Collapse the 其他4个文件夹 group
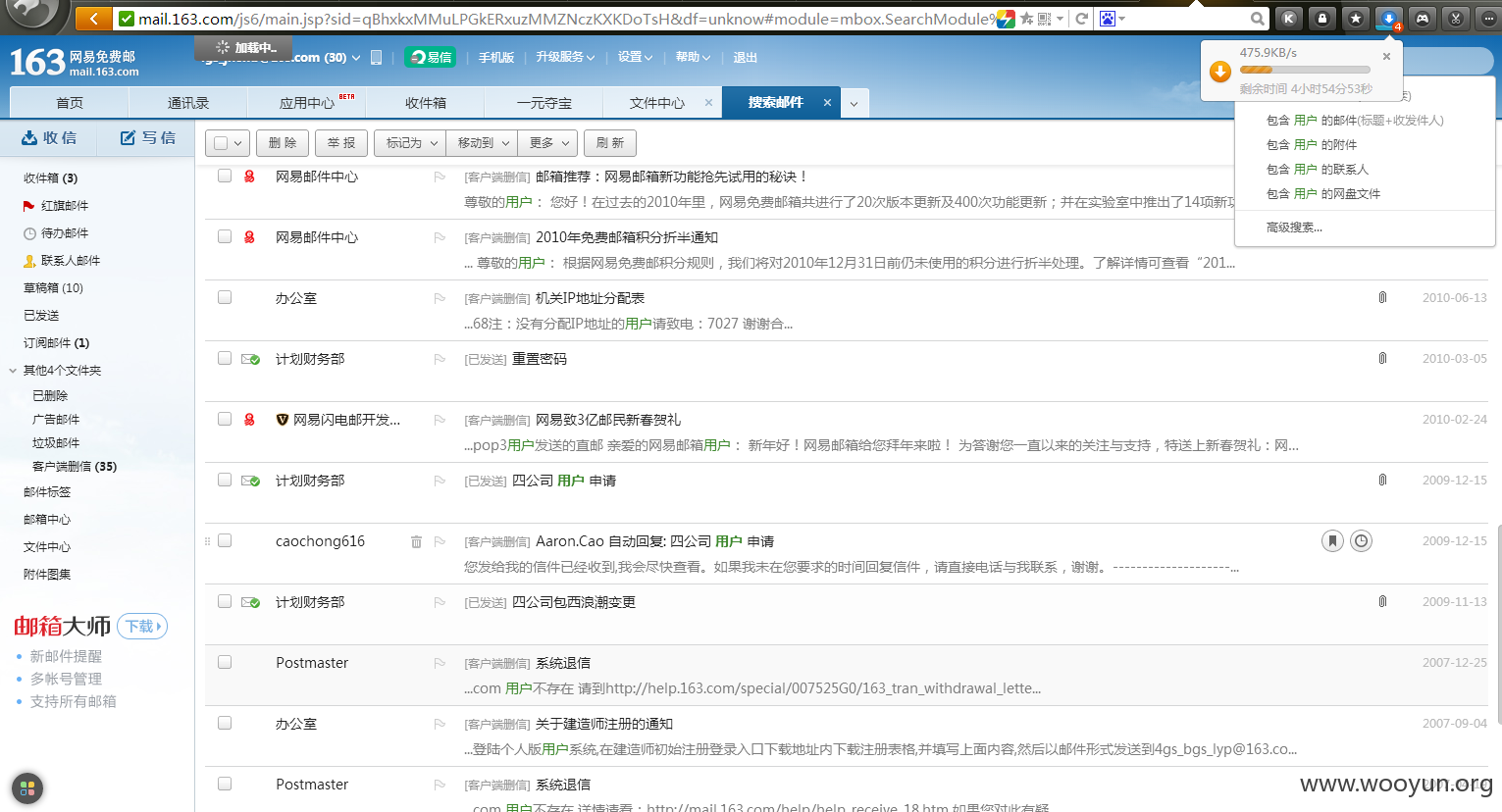 pyautogui.click(x=14, y=371)
